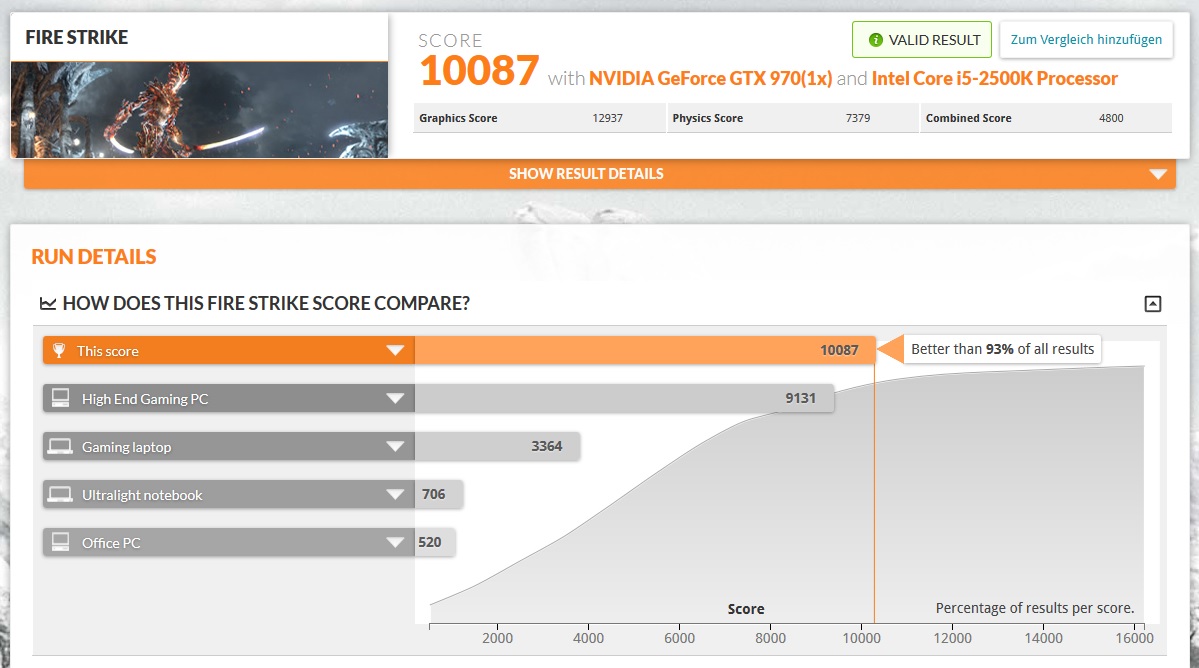
Task: Click the Fire Strike benchmark thumbnail
Action: [x=199, y=110]
